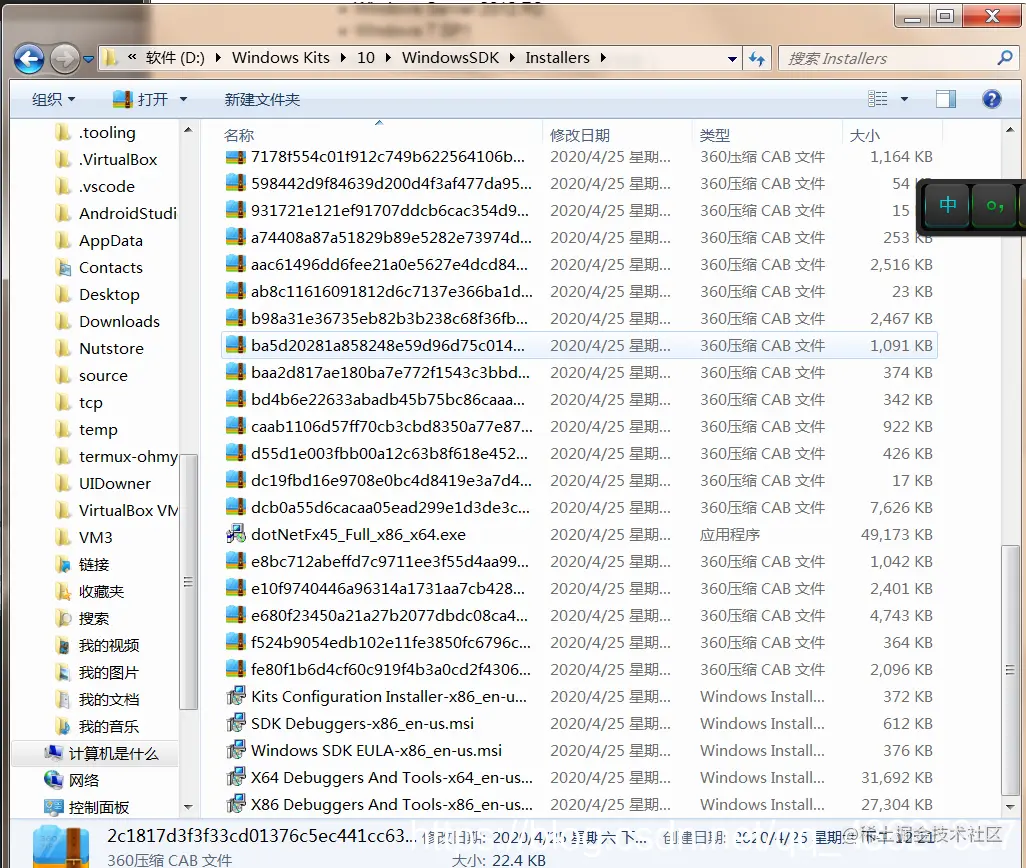
Task: Click the change view icon
Action: [x=877, y=99]
